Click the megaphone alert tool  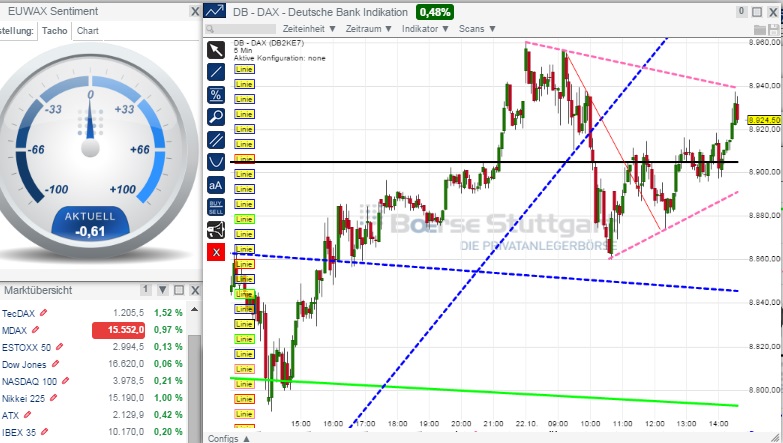(216, 230)
